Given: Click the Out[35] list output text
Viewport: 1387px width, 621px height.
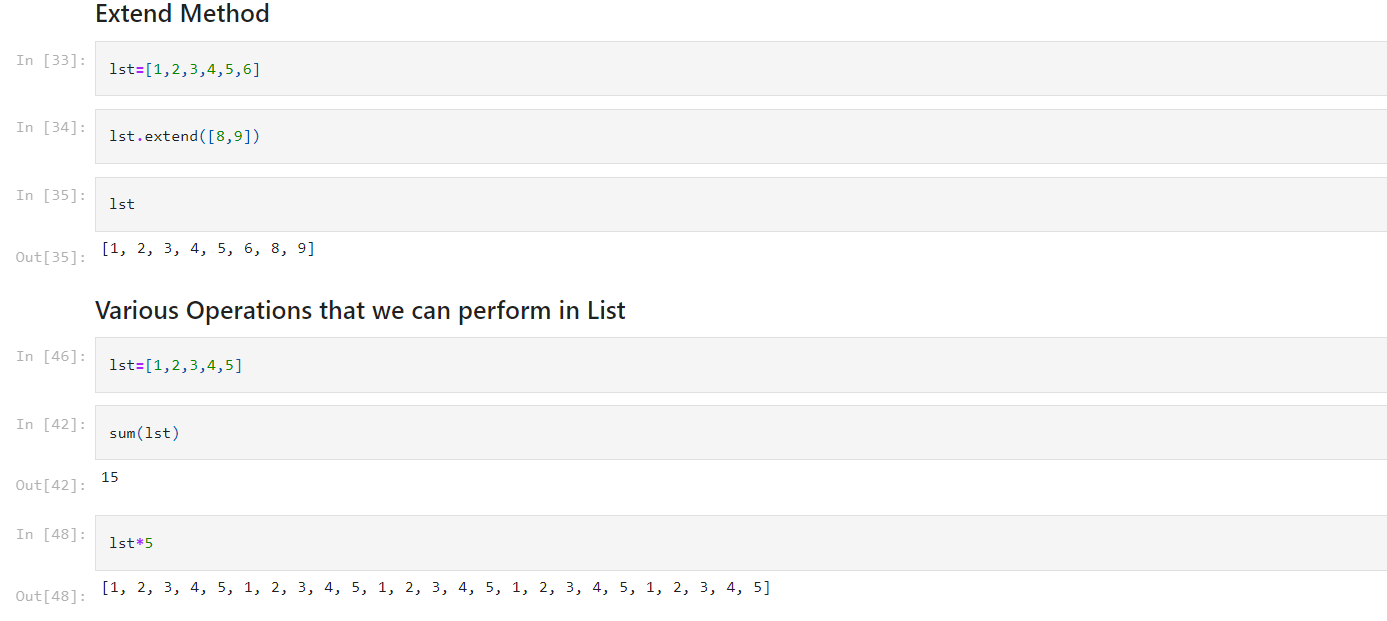Looking at the screenshot, I should [208, 248].
